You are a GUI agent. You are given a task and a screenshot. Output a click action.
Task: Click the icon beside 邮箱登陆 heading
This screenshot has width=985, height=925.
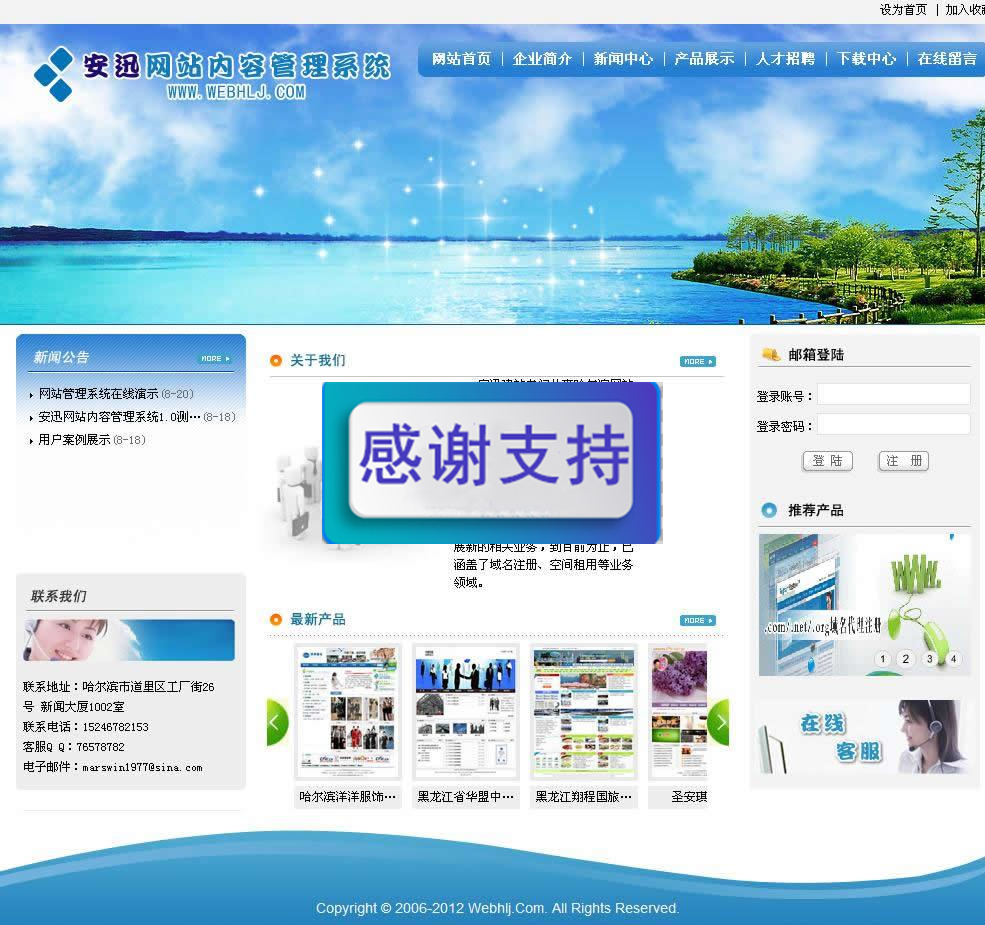tap(770, 354)
